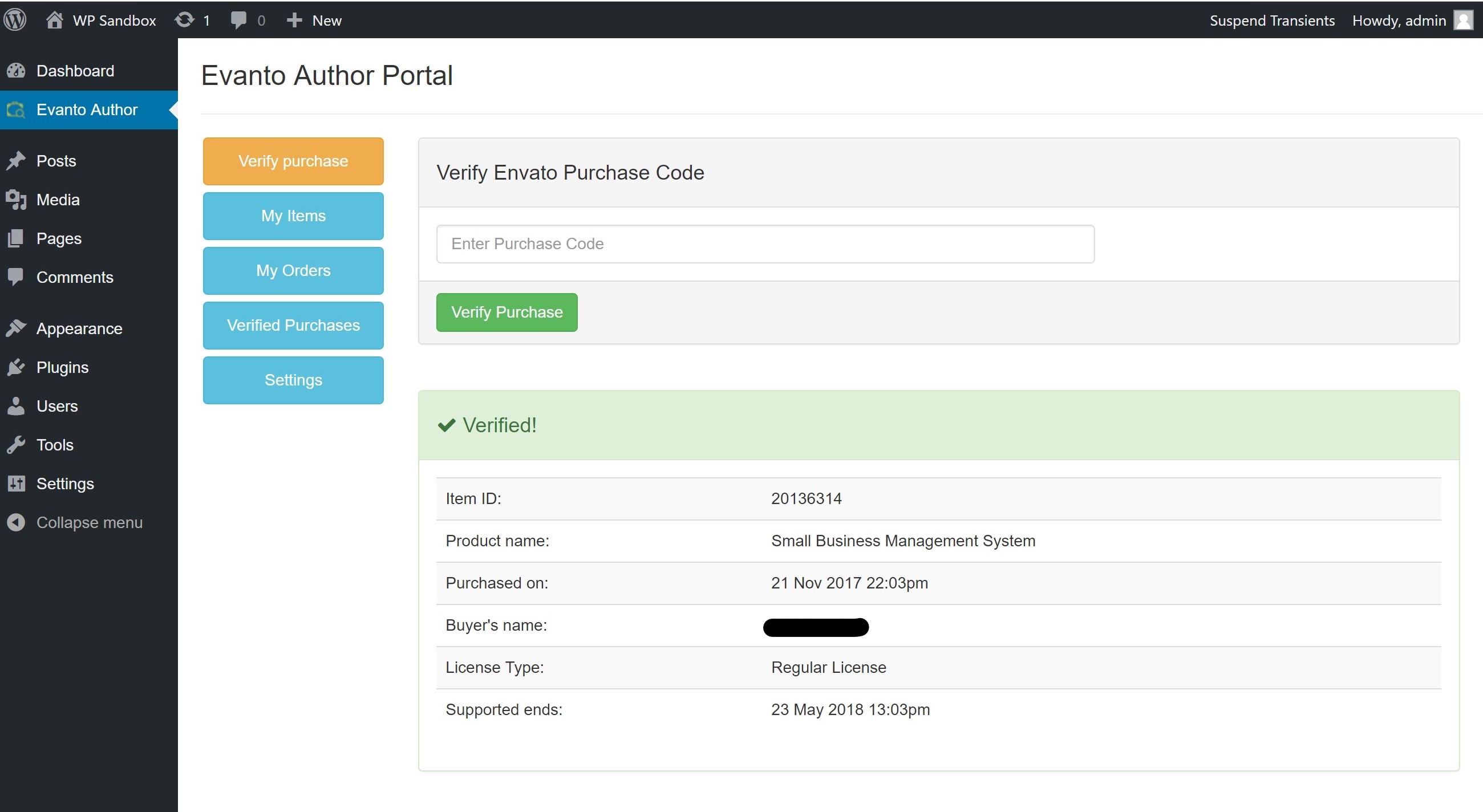Viewport: 1483px width, 812px height.
Task: Click the Users person icon
Action: point(16,405)
